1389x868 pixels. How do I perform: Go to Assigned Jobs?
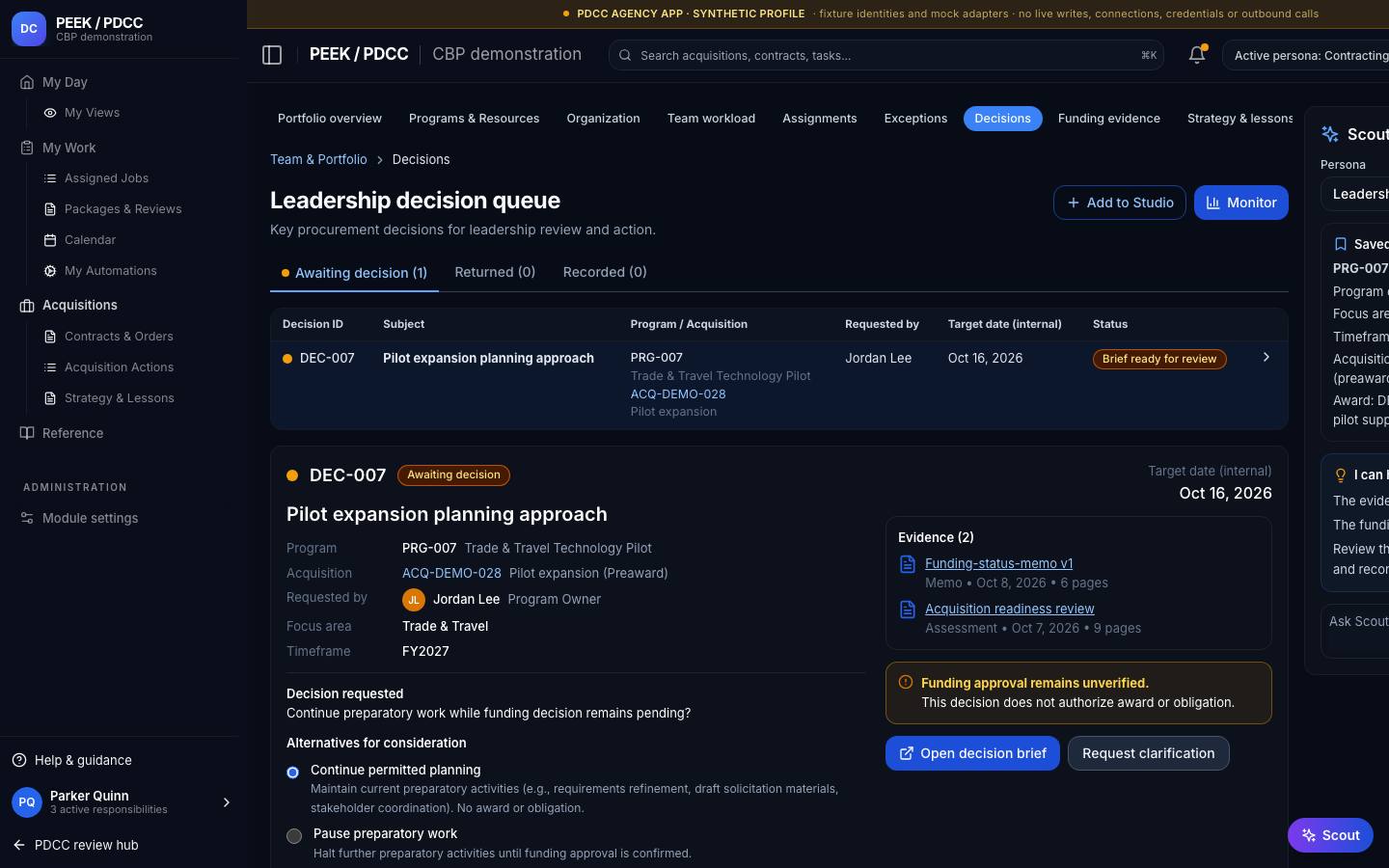(106, 178)
